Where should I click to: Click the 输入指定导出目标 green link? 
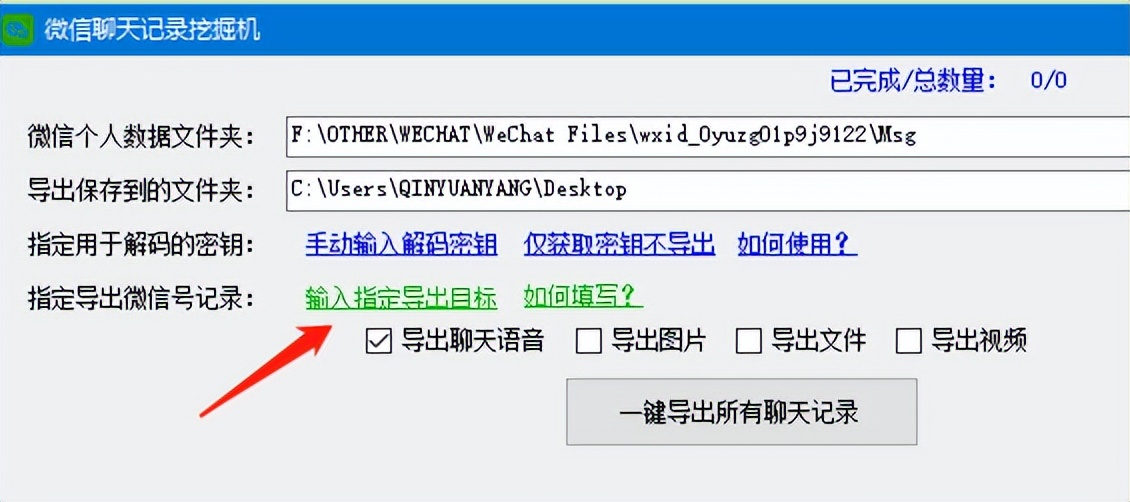tap(401, 297)
